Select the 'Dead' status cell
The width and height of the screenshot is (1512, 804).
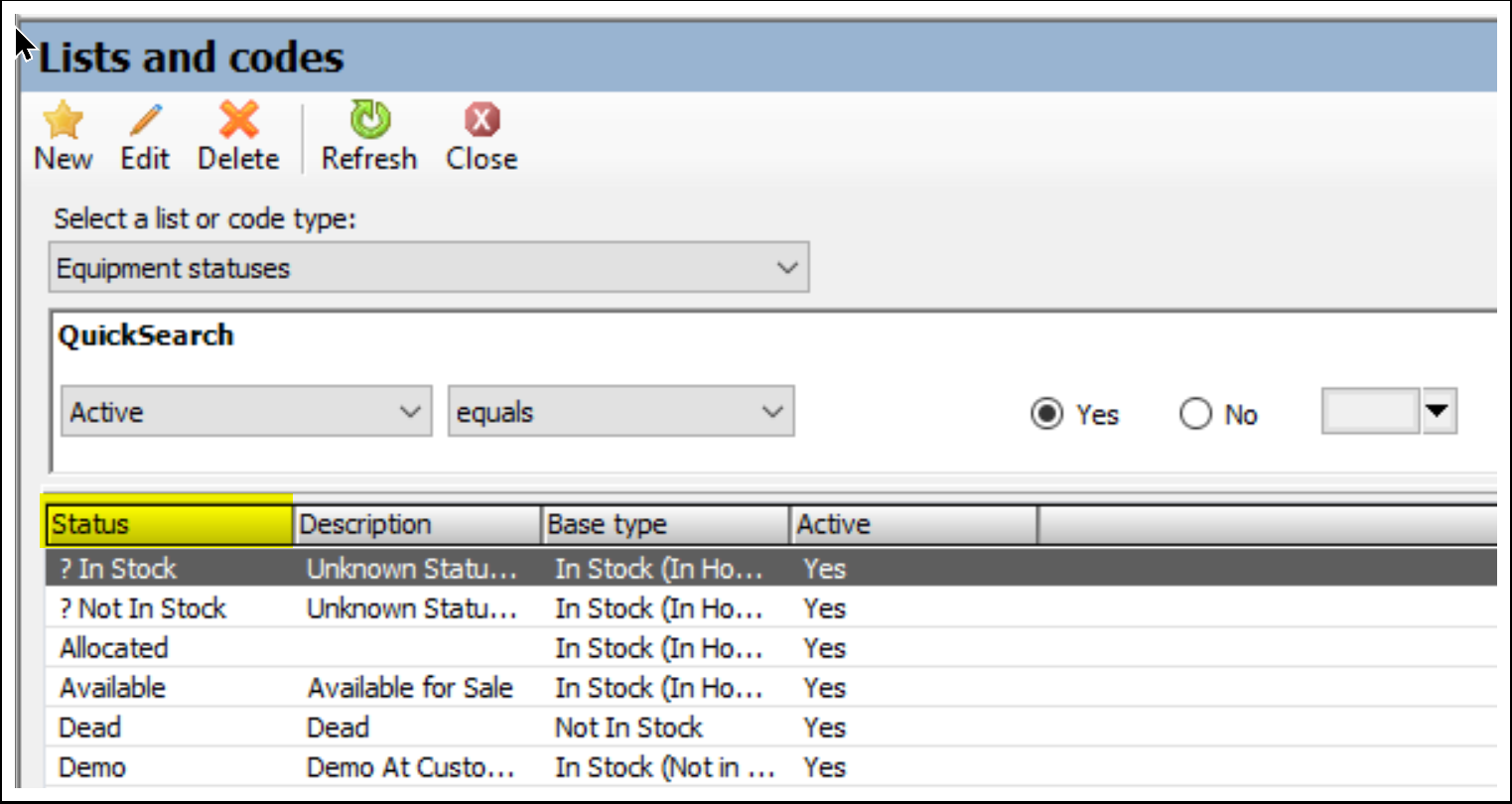(x=89, y=727)
